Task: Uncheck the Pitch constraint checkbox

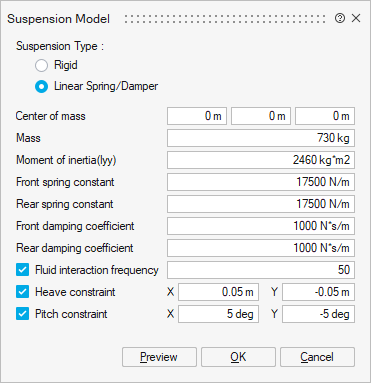Action: pos(22,314)
